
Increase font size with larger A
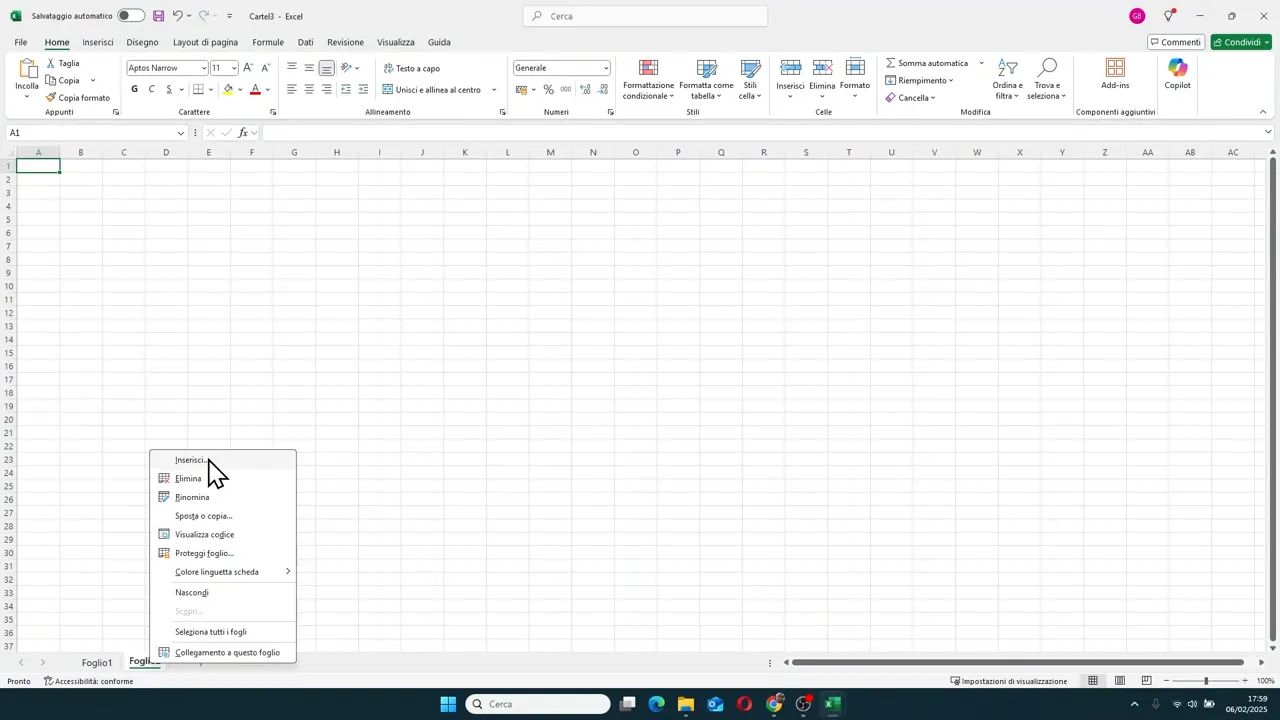point(248,68)
